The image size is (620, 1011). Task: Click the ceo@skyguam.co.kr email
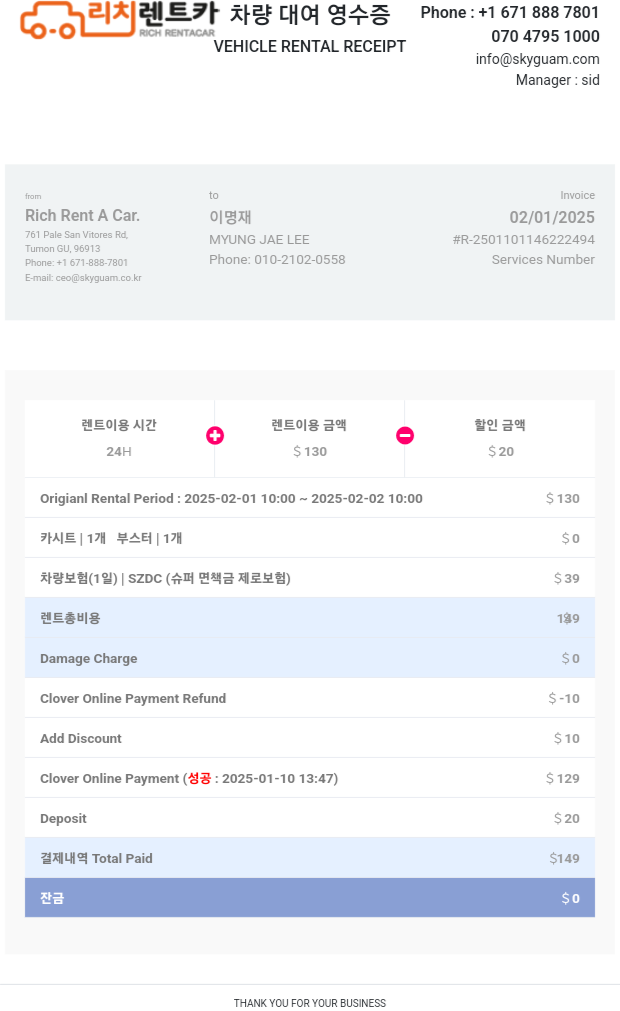98,278
